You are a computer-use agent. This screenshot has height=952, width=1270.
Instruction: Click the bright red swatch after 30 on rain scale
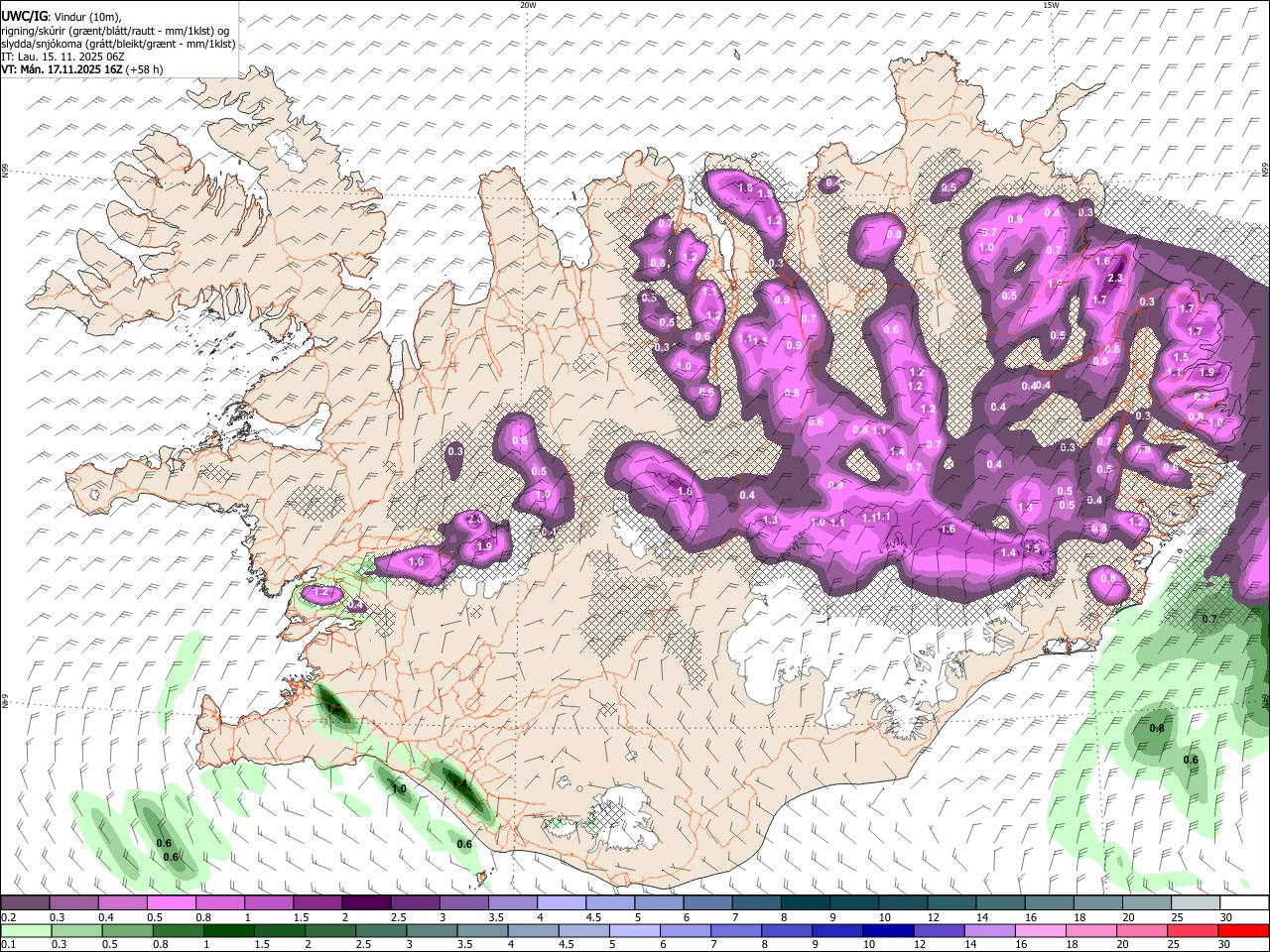[x=1243, y=930]
